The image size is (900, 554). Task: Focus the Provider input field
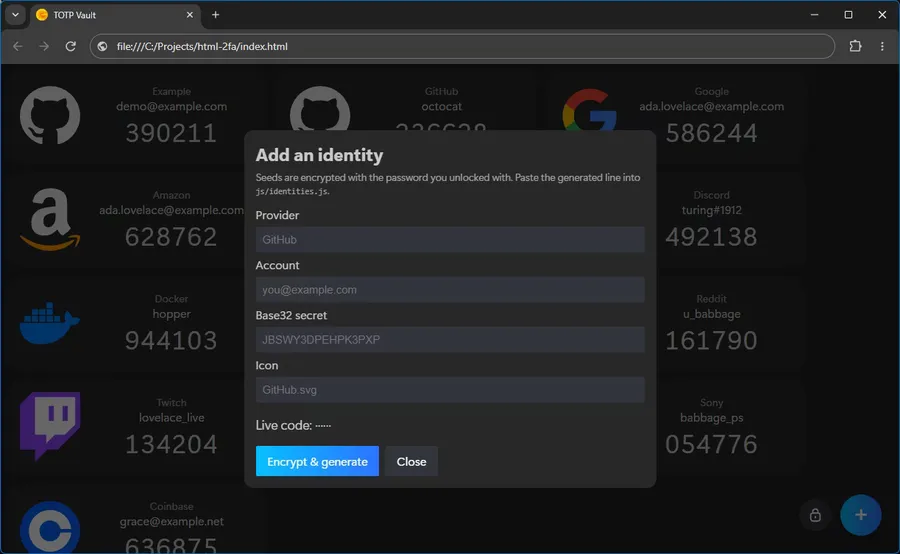click(x=450, y=239)
